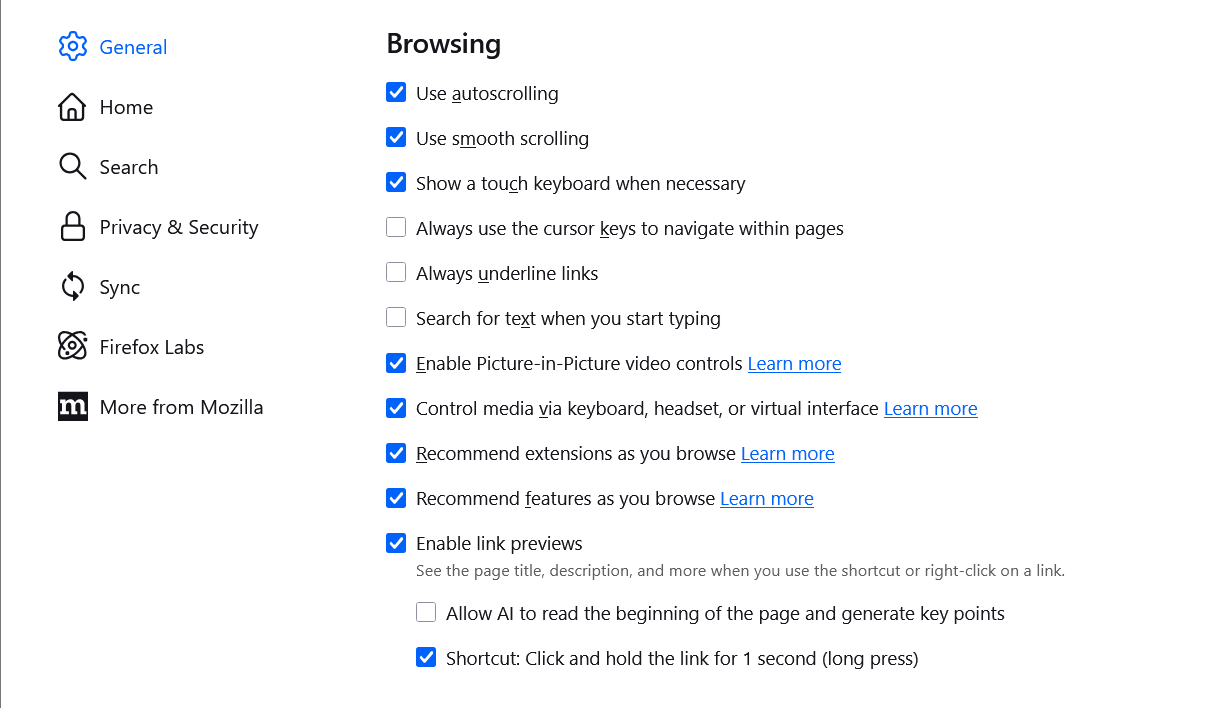Switch to Firefox Labs settings
Viewport: 1206px width, 708px height.
click(x=151, y=347)
